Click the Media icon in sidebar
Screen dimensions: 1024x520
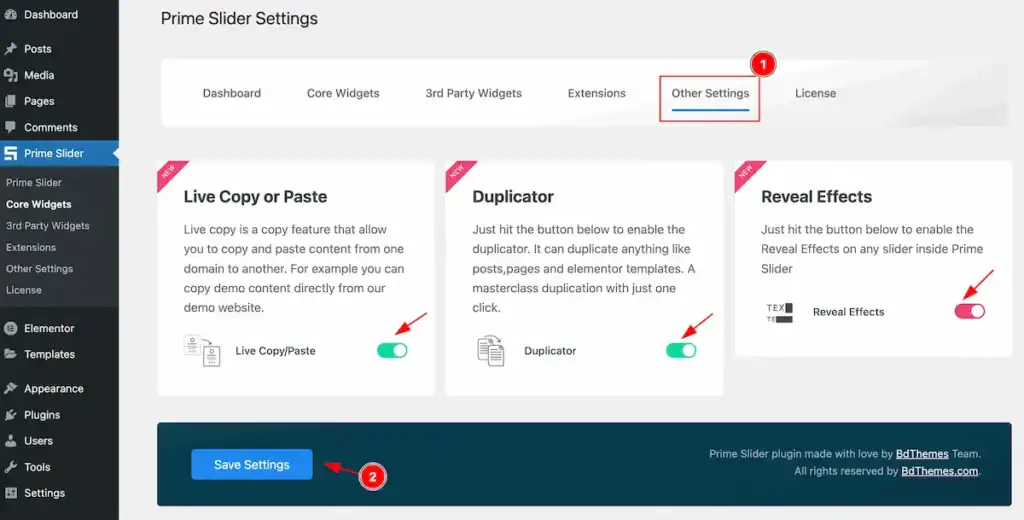[10, 75]
